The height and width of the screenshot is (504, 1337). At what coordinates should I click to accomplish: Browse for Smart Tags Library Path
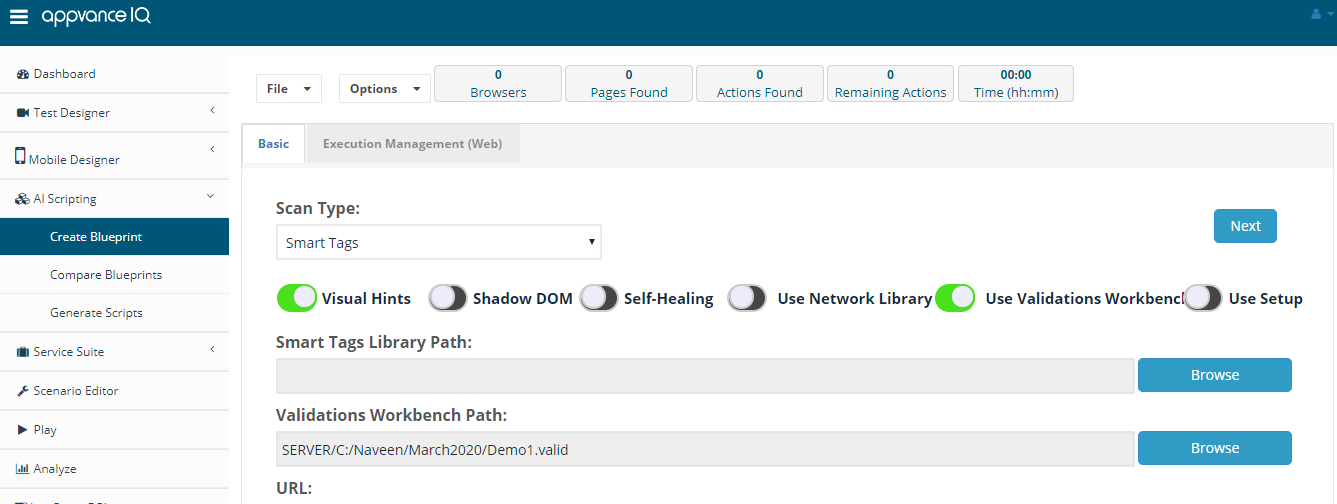tap(1215, 375)
